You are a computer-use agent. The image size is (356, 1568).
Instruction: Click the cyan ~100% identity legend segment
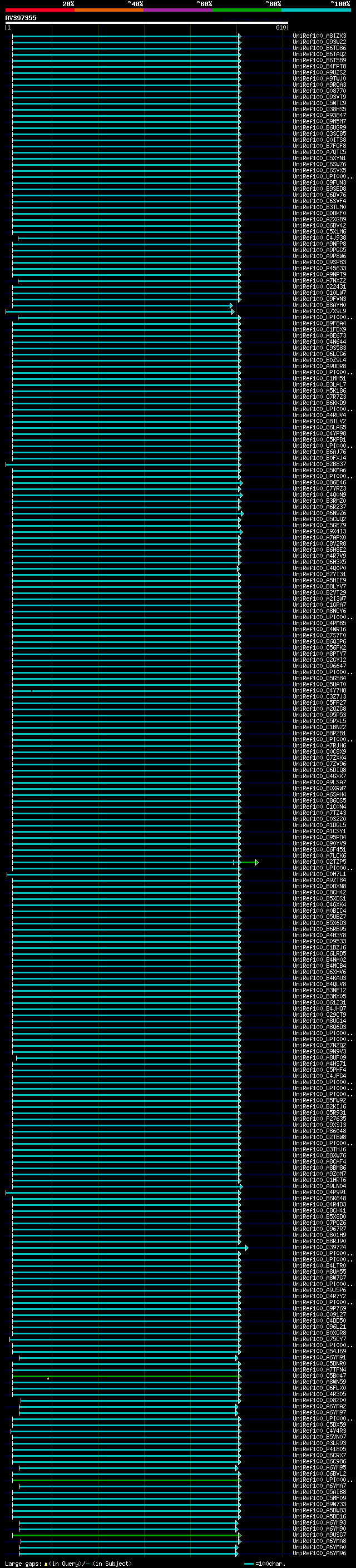click(316, 10)
